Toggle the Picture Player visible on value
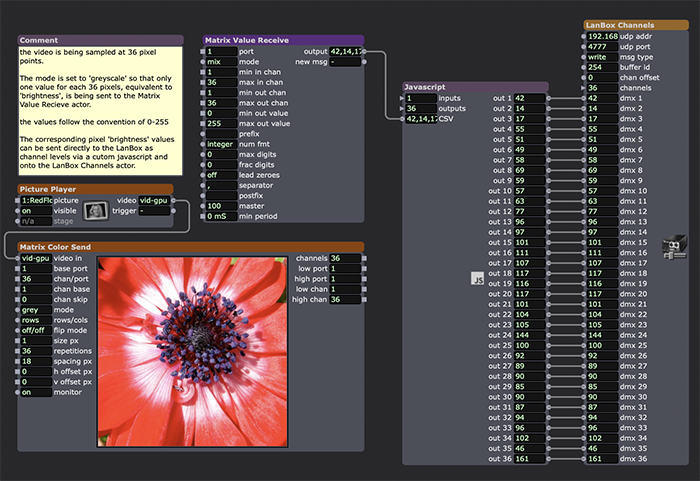This screenshot has height=481, width=700. [x=37, y=211]
